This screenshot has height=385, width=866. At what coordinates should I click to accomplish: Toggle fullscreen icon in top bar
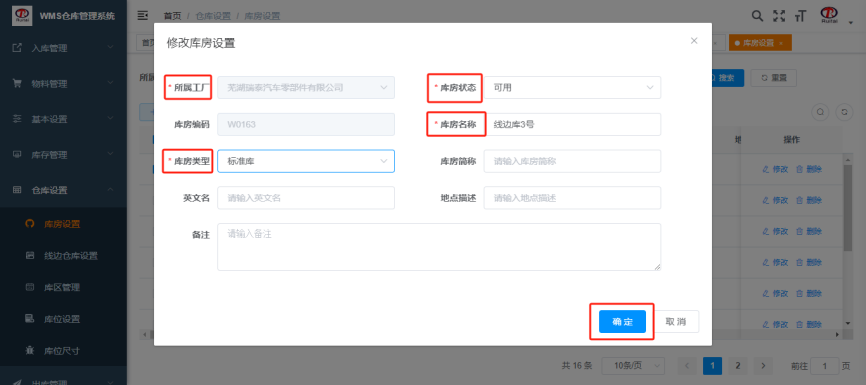[x=779, y=16]
